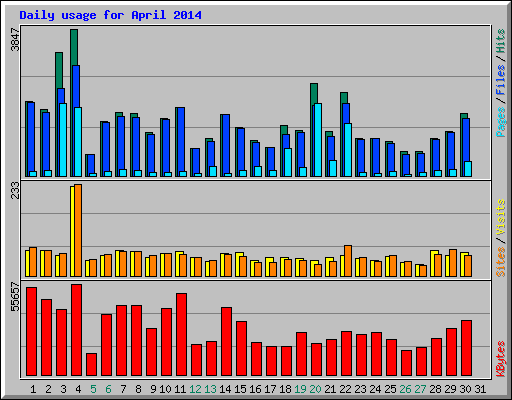The image size is (512, 400).
Task: Click the Files legend label
Action: pos(501,80)
